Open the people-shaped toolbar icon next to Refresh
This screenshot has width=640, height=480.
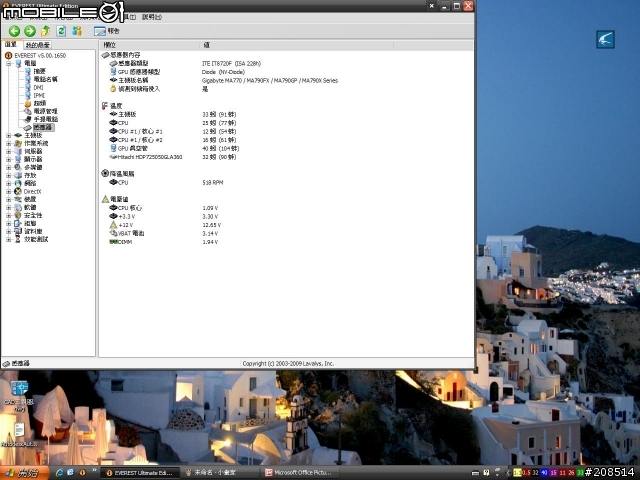point(77,31)
